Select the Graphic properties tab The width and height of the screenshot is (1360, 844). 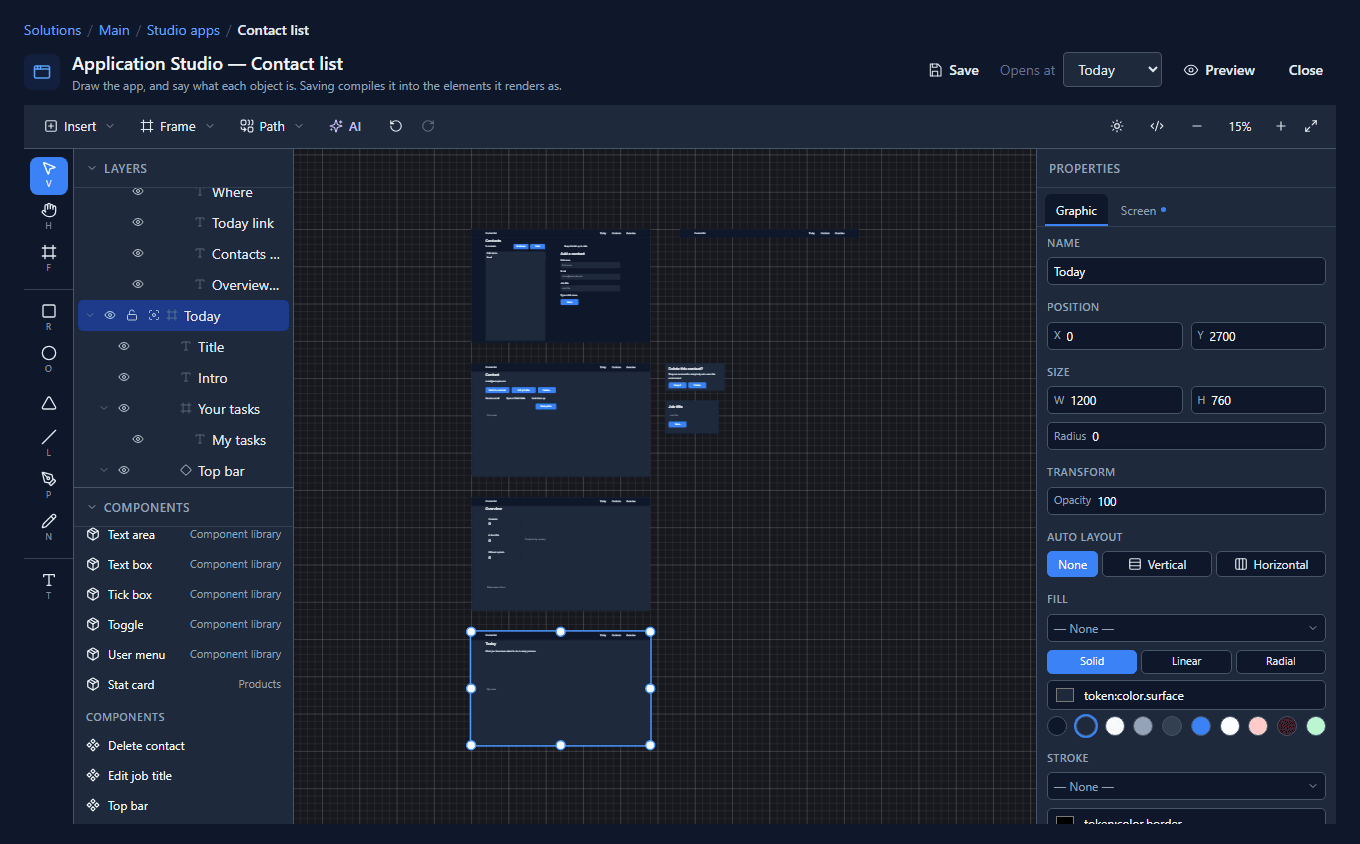point(1076,211)
